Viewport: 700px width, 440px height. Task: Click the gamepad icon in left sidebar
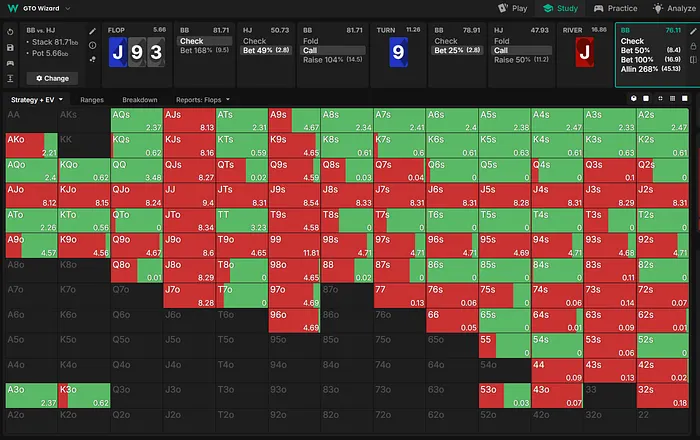click(x=9, y=62)
